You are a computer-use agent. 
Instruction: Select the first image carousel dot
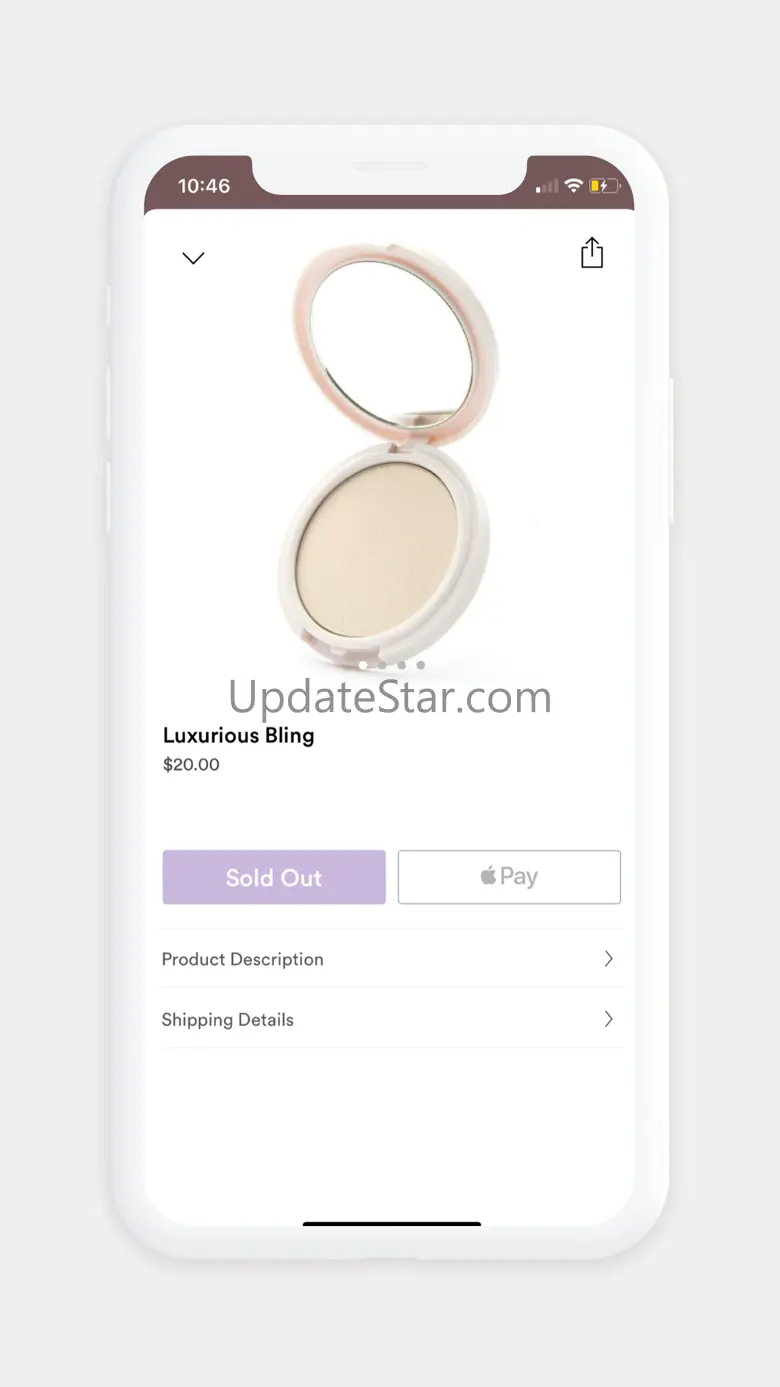[362, 664]
